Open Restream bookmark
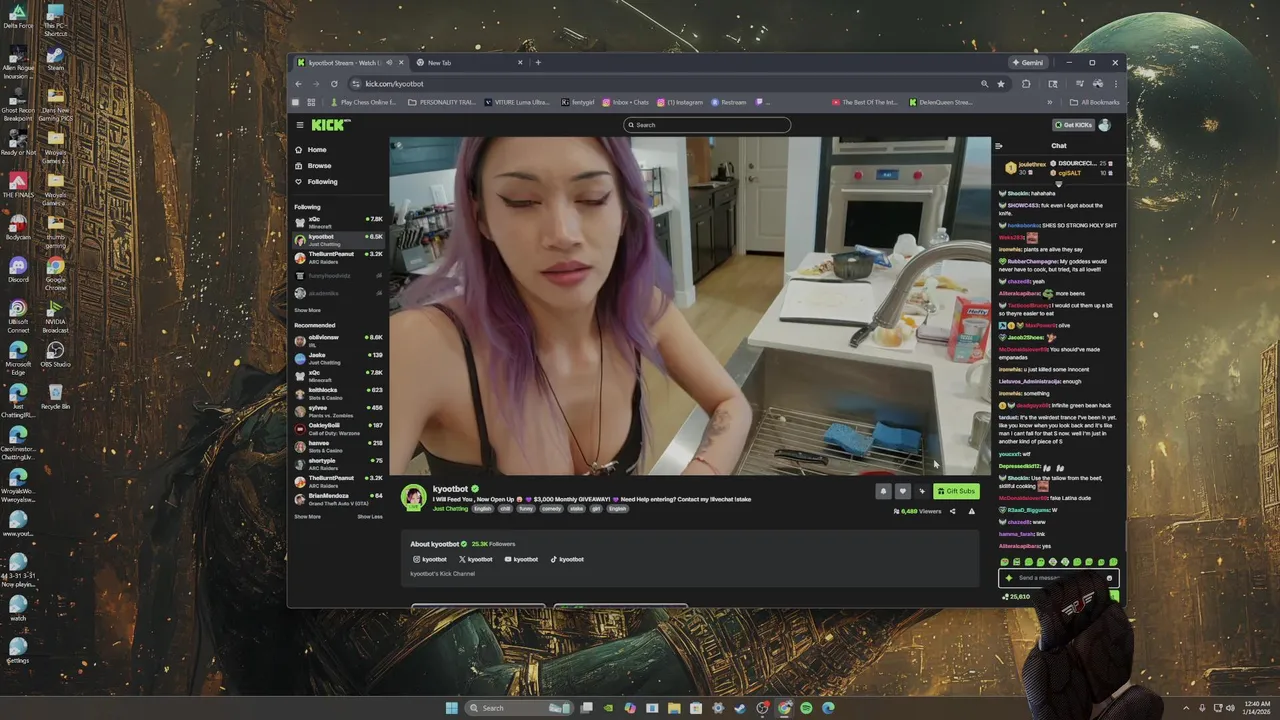1280x720 pixels. (729, 102)
